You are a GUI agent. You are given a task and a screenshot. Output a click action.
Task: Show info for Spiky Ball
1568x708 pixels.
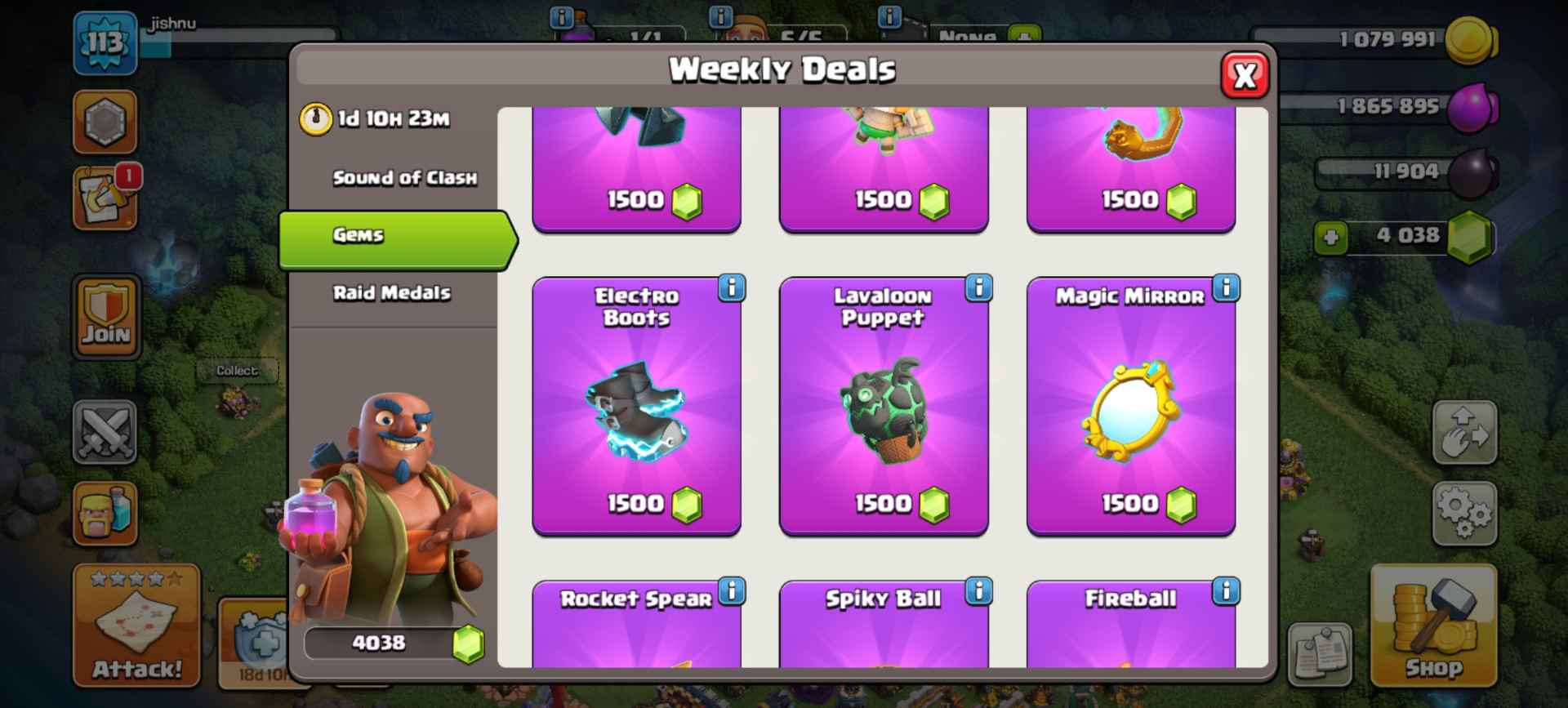tap(978, 591)
